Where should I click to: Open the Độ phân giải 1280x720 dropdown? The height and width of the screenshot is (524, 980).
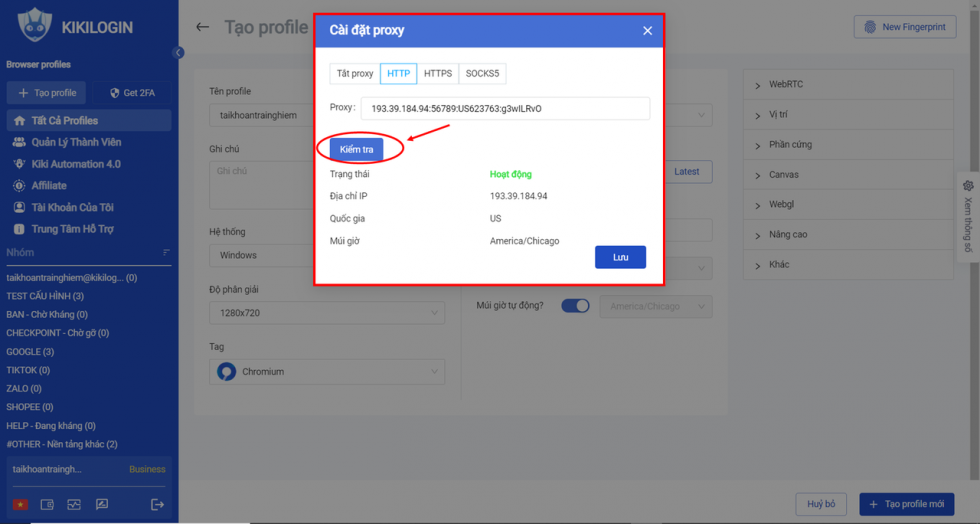point(327,313)
